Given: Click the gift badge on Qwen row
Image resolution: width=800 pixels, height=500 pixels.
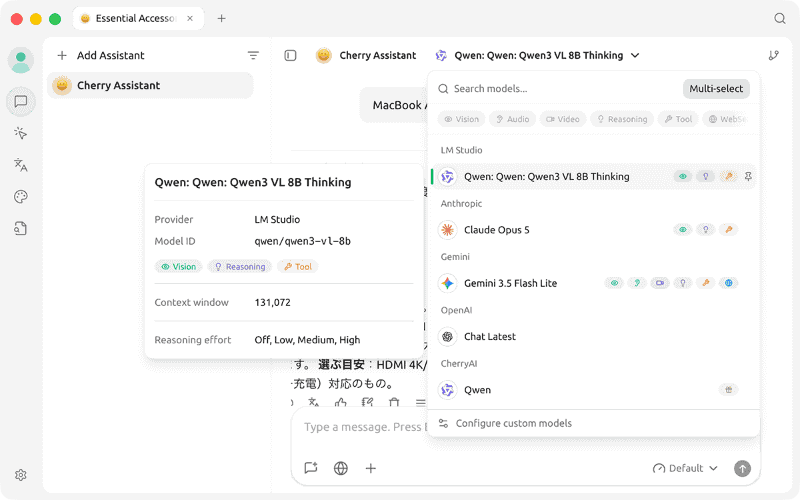Looking at the screenshot, I should pos(729,390).
